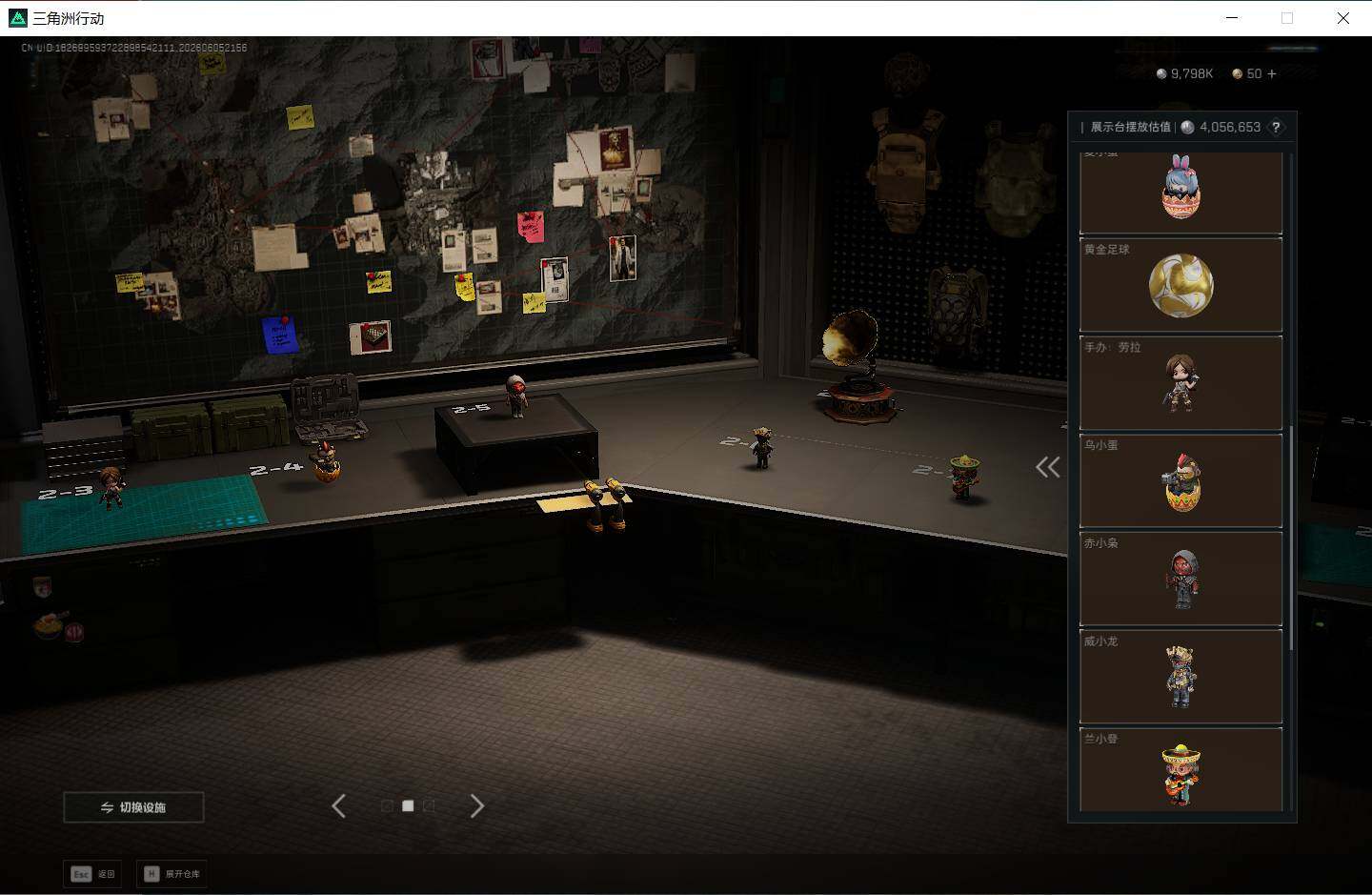Click the H 展开仓库 expand warehouse button
This screenshot has height=895, width=1372.
coord(172,874)
